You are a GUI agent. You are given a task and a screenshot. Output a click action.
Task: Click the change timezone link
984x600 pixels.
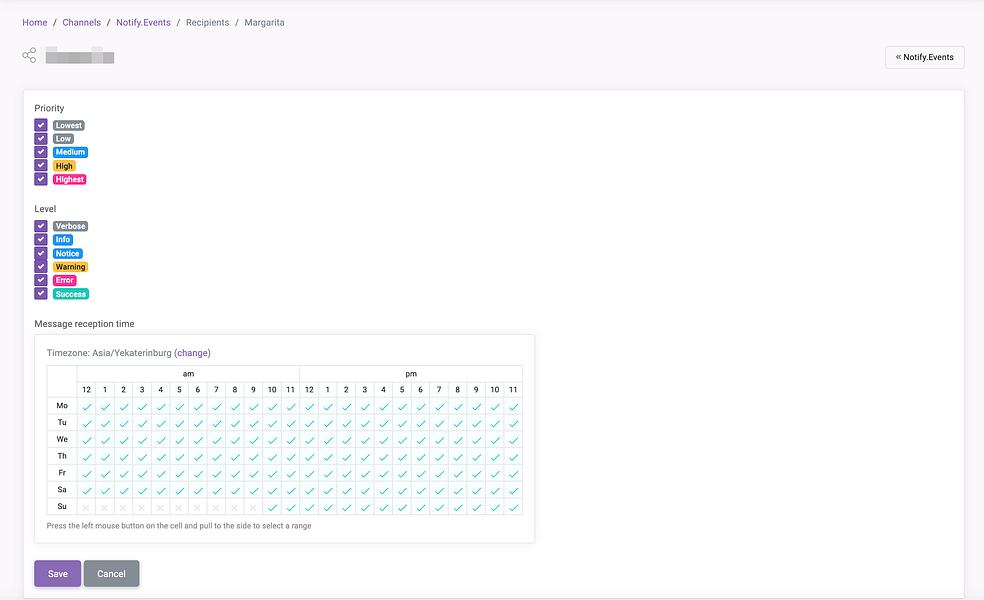(x=192, y=352)
